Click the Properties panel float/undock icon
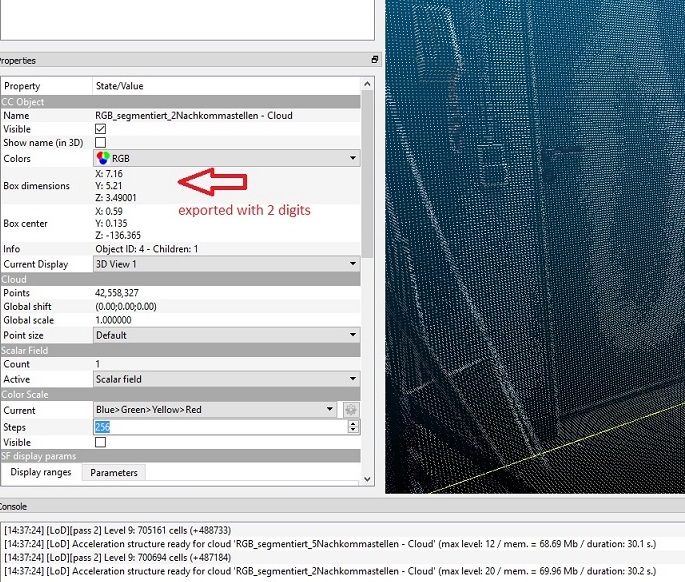 point(375,60)
